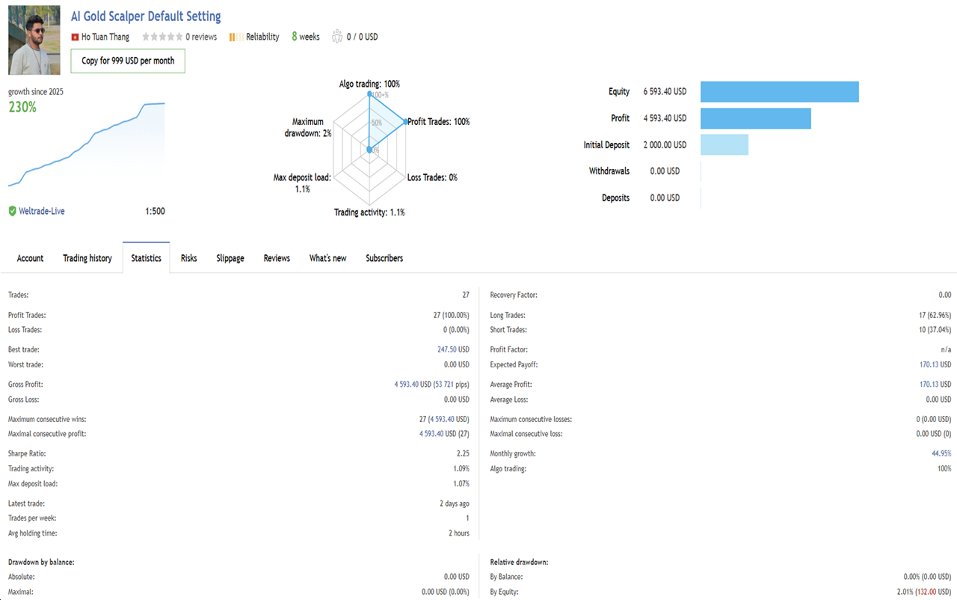957x600 pixels.
Task: Click the radar chart of trading metrics
Action: click(369, 149)
